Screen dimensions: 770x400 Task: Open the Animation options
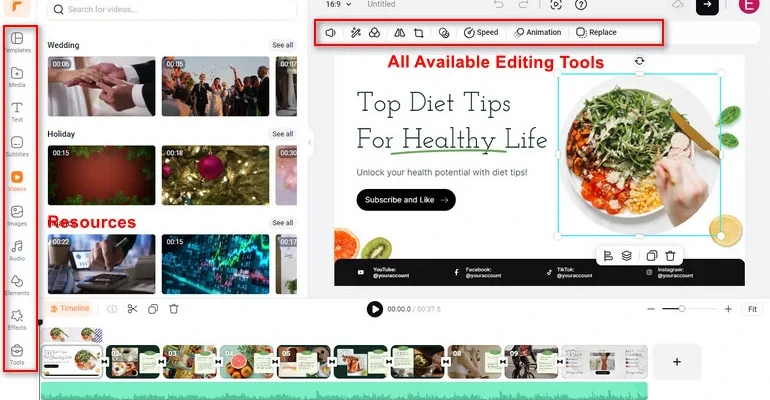(538, 32)
